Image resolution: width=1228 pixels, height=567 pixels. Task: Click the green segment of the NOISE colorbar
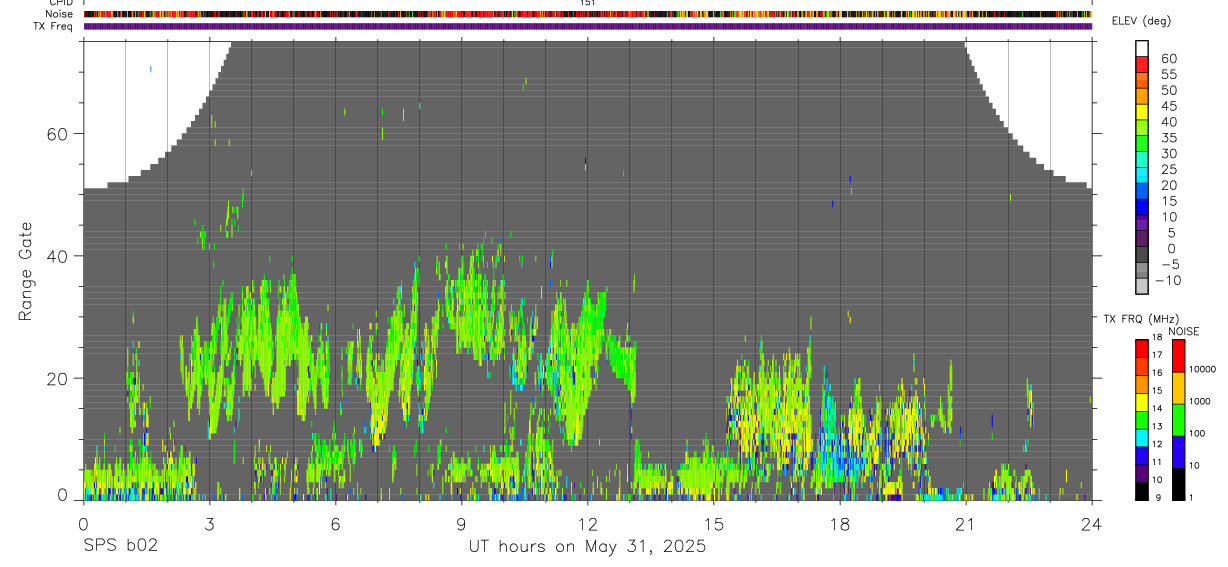[1178, 419]
